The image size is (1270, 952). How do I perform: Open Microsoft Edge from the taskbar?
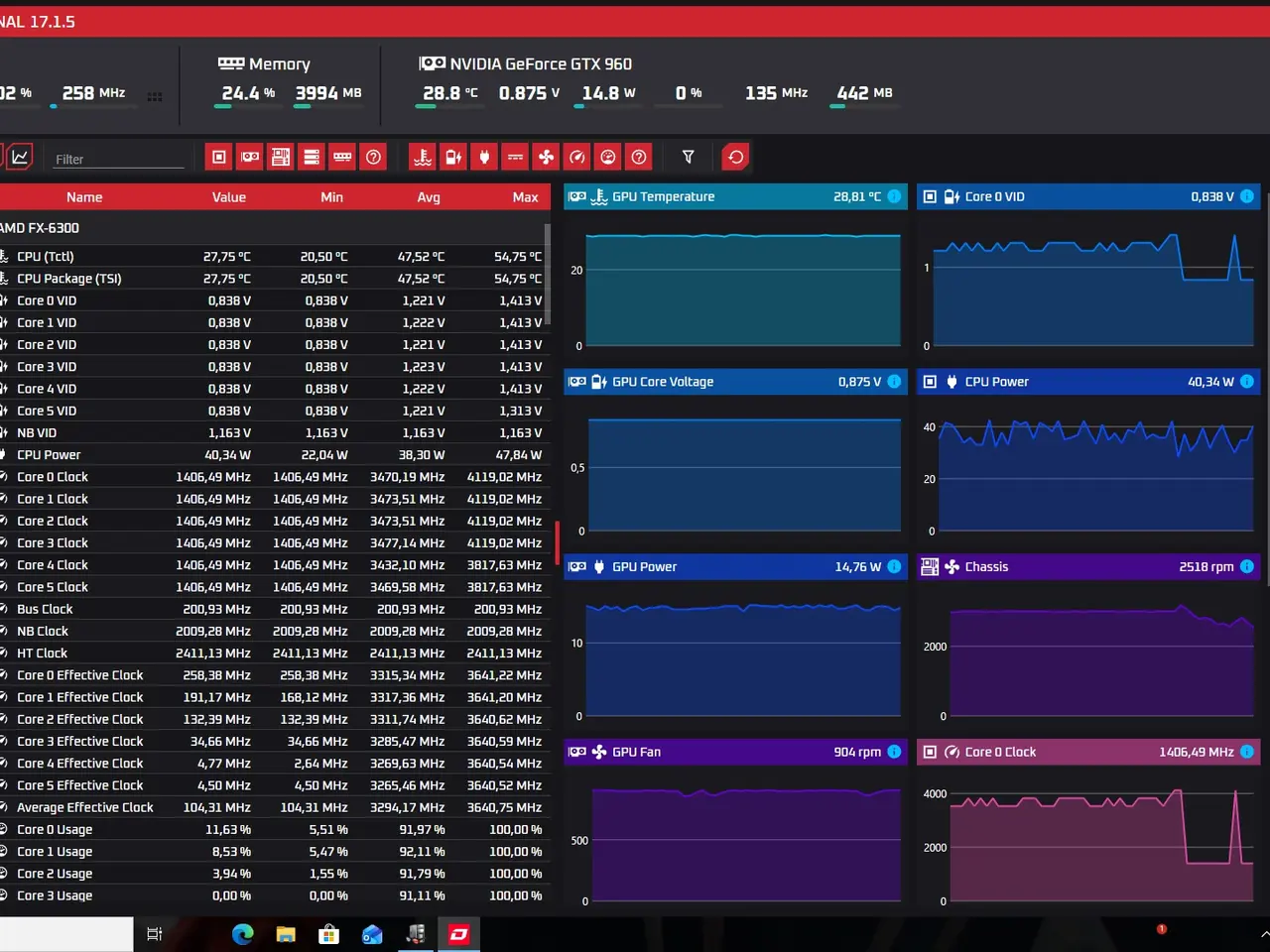coord(243,934)
